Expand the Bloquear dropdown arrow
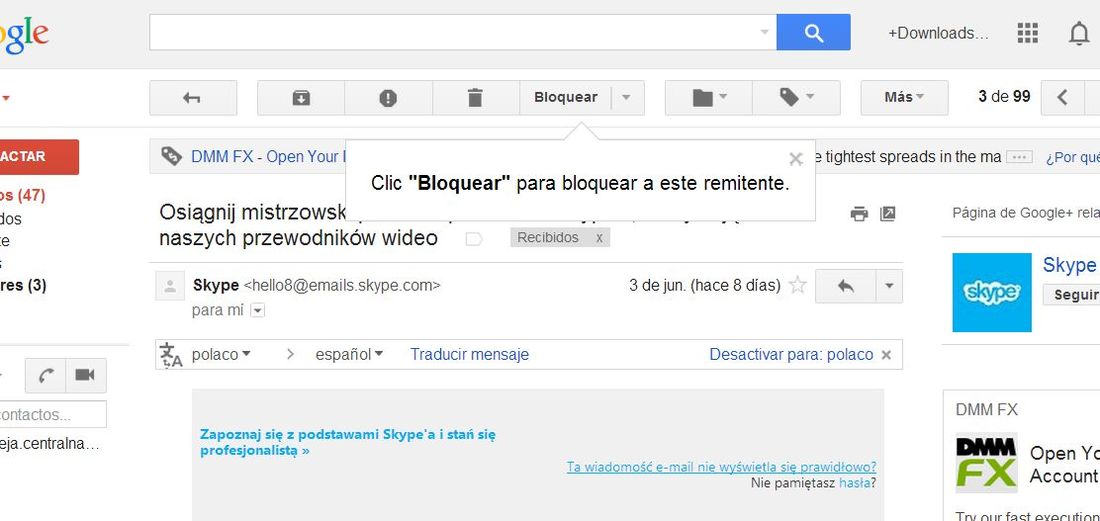The height and width of the screenshot is (521, 1100). click(x=627, y=97)
